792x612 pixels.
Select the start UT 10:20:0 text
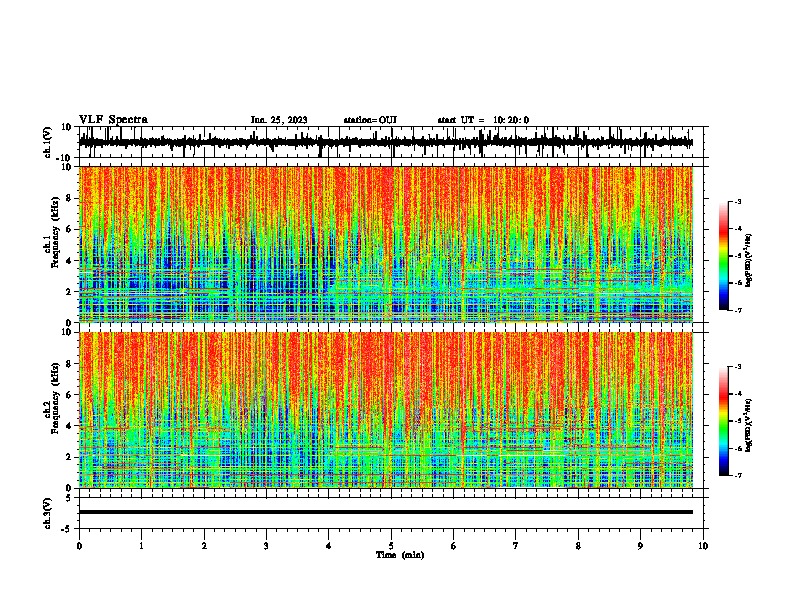pos(483,120)
